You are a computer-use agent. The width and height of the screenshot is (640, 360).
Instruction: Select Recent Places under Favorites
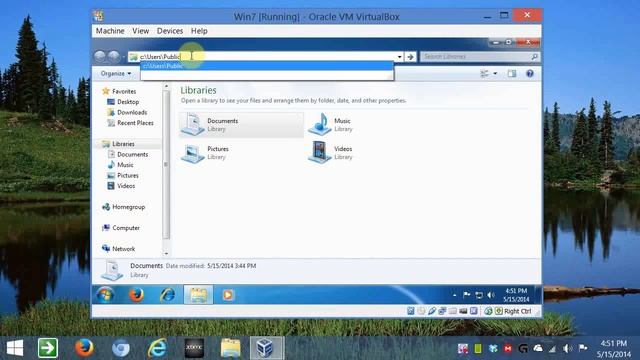click(x=130, y=123)
